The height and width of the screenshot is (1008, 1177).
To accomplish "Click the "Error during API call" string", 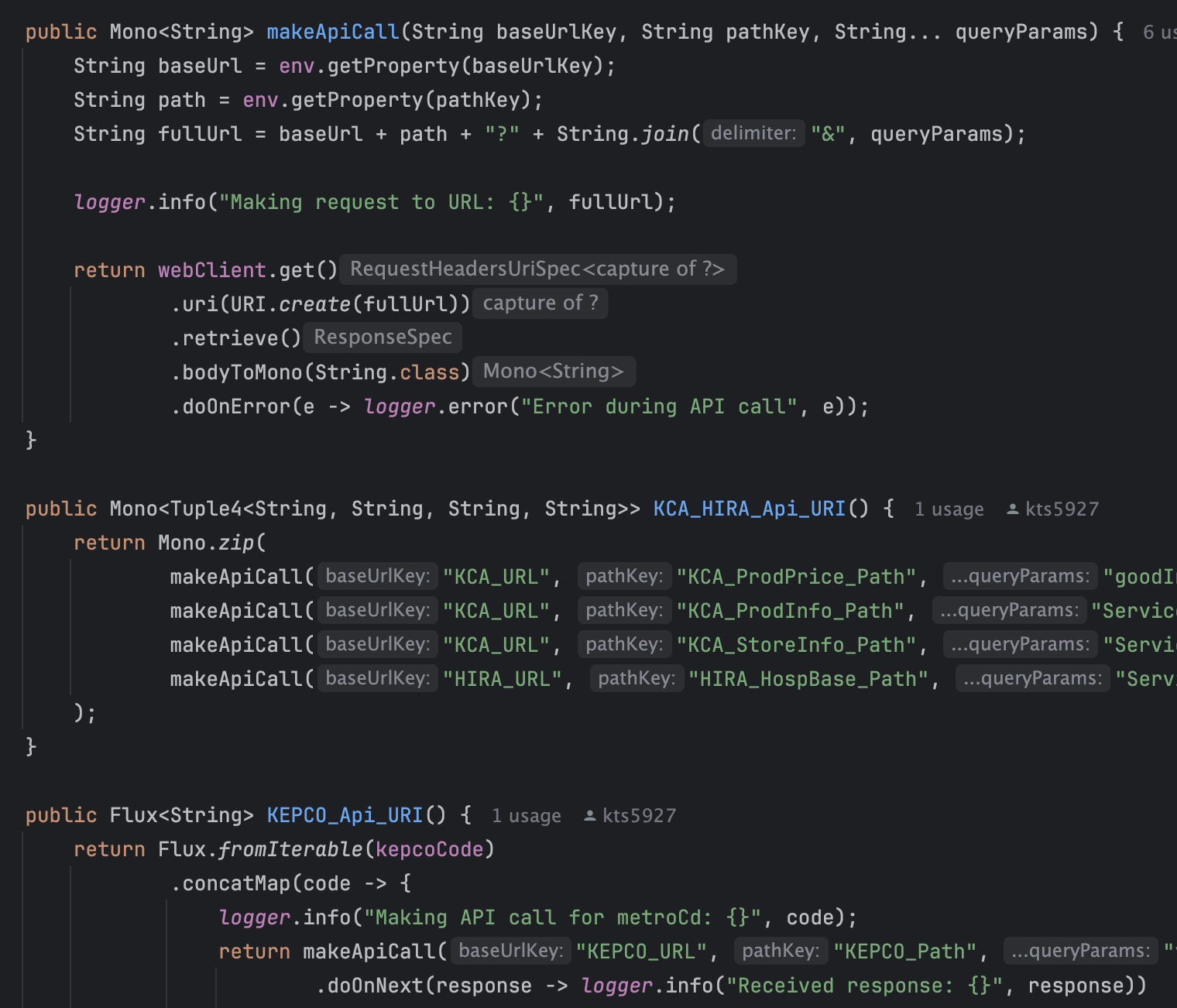I will point(659,406).
